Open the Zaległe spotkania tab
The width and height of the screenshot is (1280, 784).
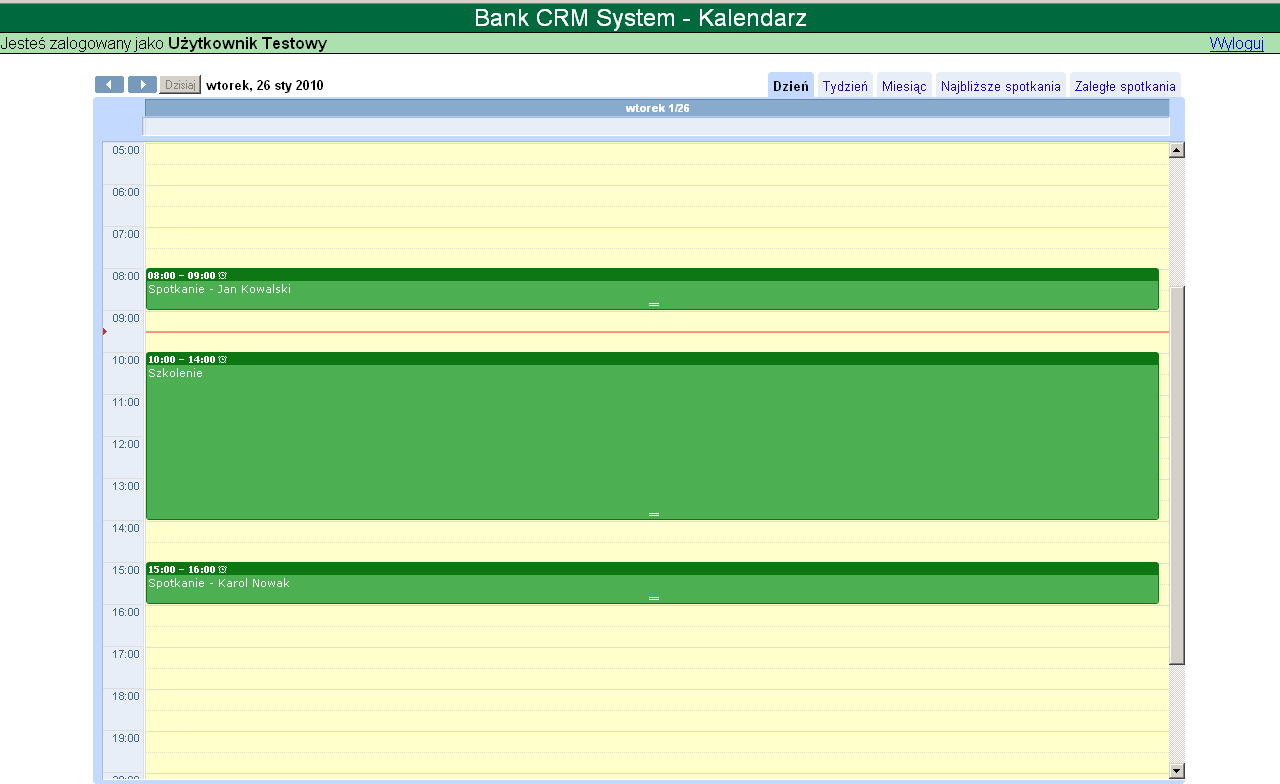click(1125, 86)
